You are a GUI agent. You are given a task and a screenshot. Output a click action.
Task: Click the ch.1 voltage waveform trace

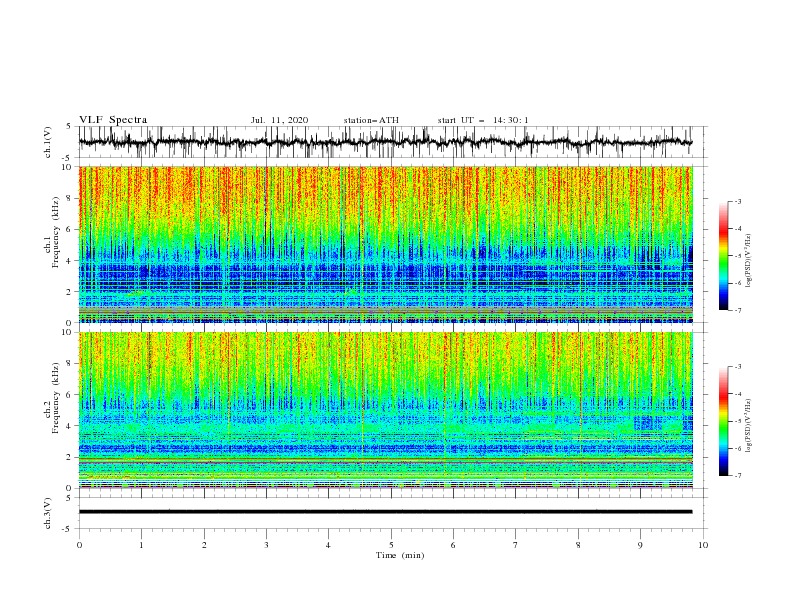pos(385,142)
